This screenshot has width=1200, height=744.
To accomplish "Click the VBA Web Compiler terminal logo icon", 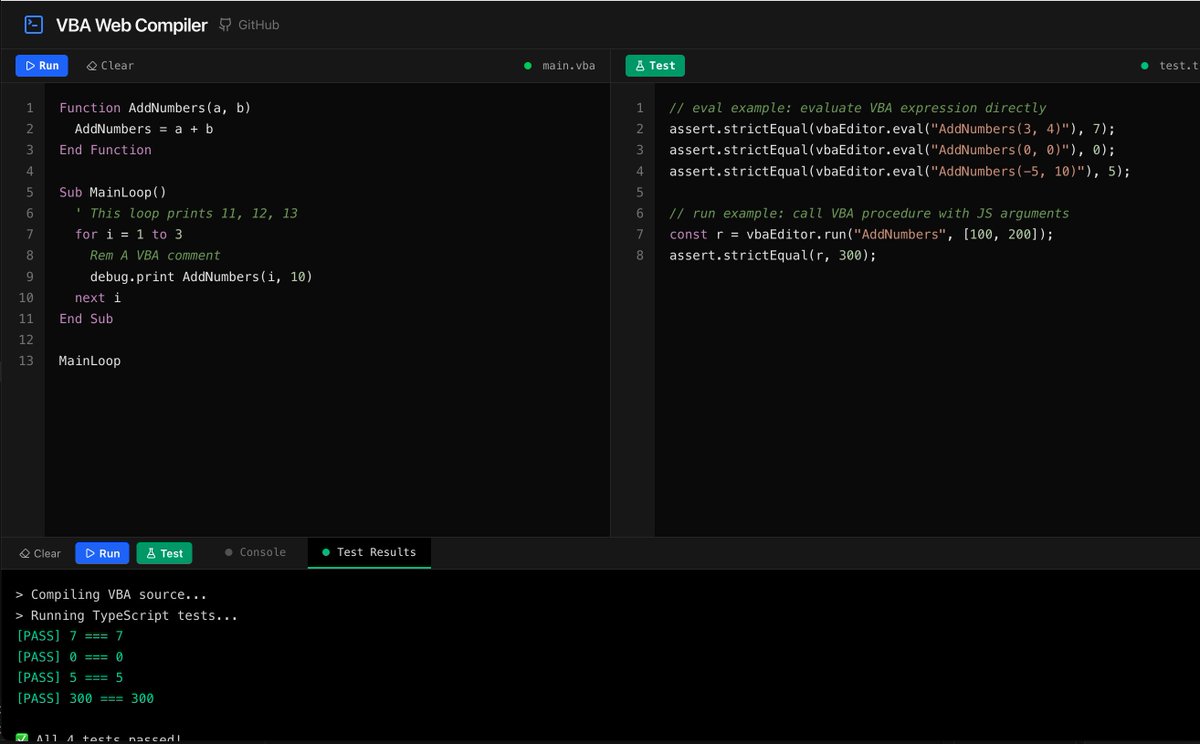I will [x=34, y=25].
